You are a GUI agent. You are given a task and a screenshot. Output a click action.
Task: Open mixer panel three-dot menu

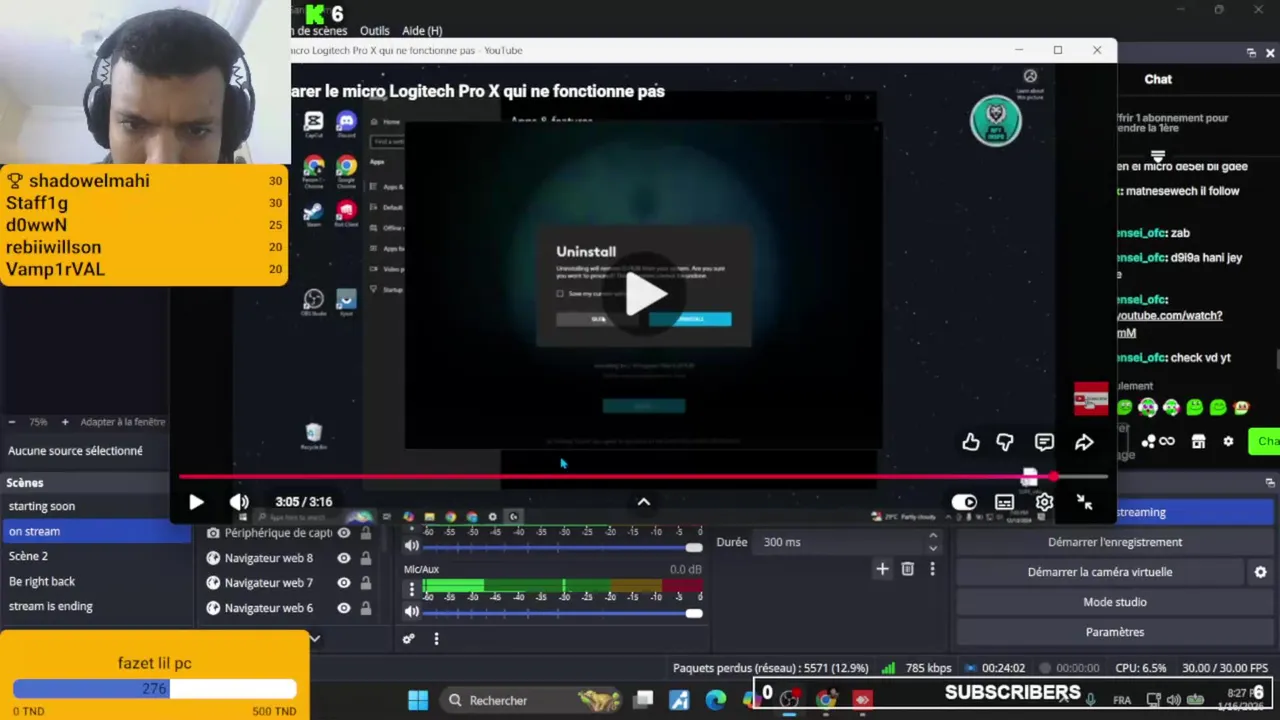(436, 639)
